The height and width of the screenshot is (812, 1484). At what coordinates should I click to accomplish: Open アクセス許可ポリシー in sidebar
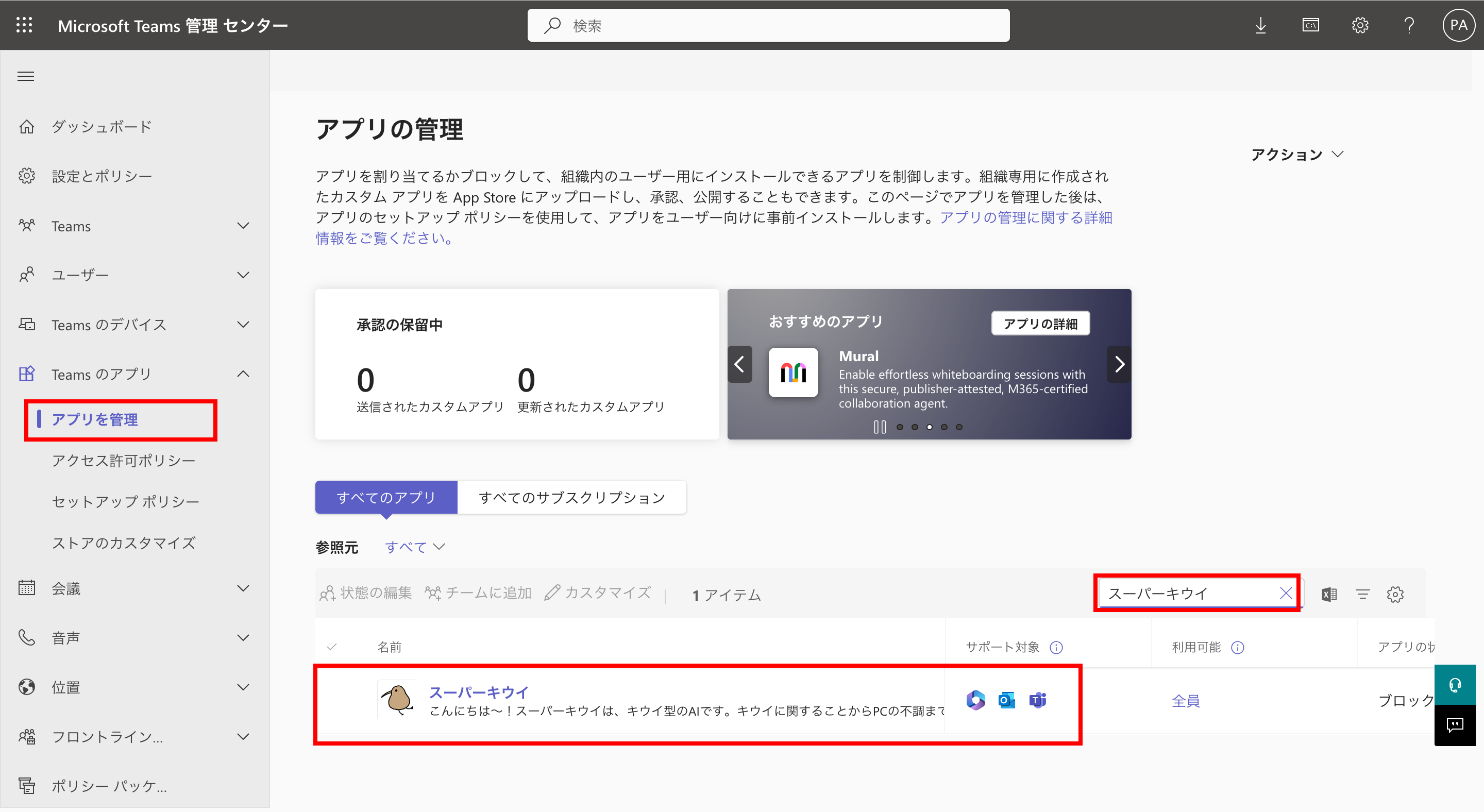pyautogui.click(x=124, y=460)
